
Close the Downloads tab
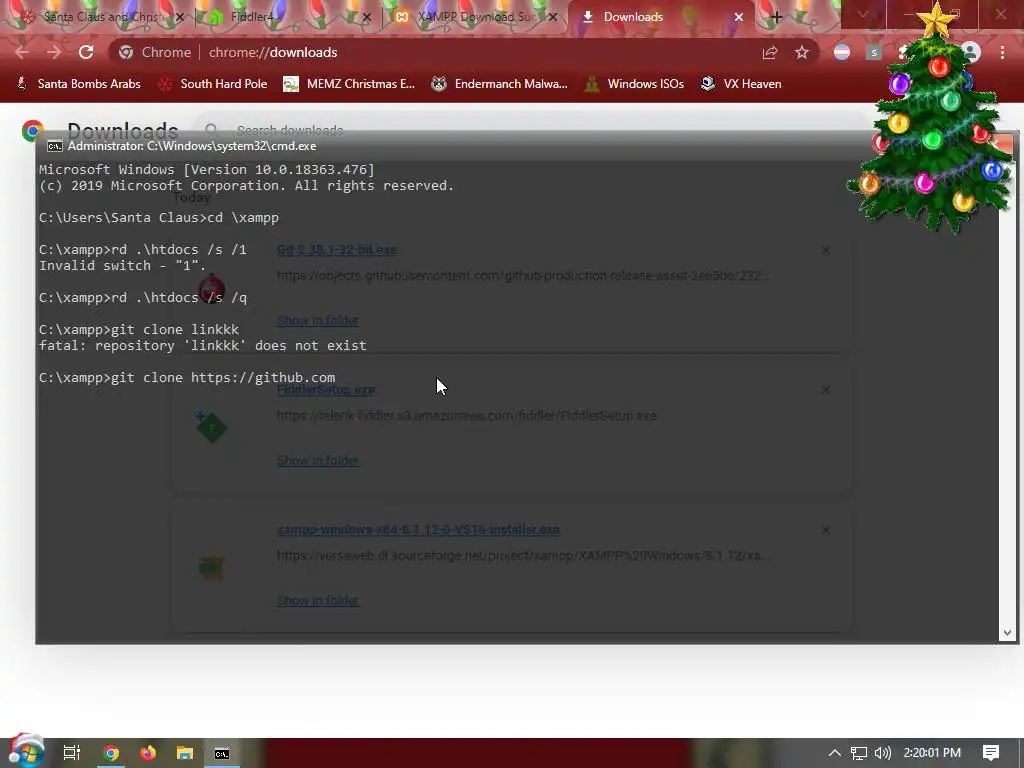coord(739,17)
